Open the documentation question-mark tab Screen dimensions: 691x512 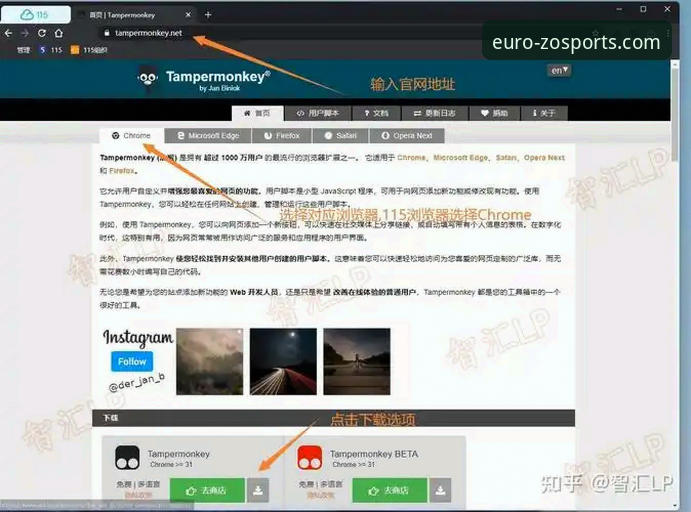(x=376, y=113)
